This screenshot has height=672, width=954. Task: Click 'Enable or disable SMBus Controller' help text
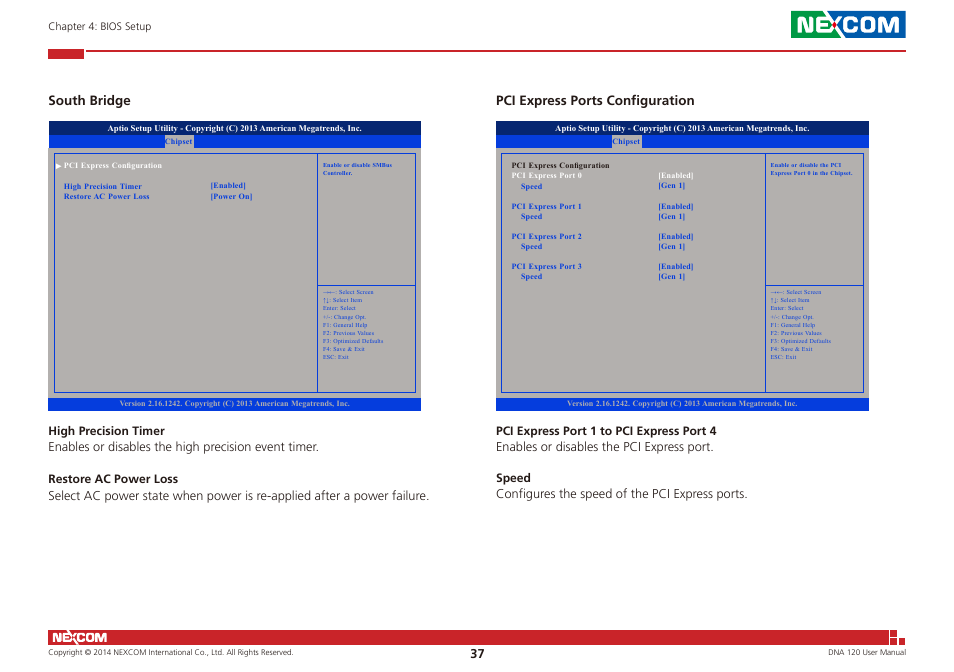357,169
